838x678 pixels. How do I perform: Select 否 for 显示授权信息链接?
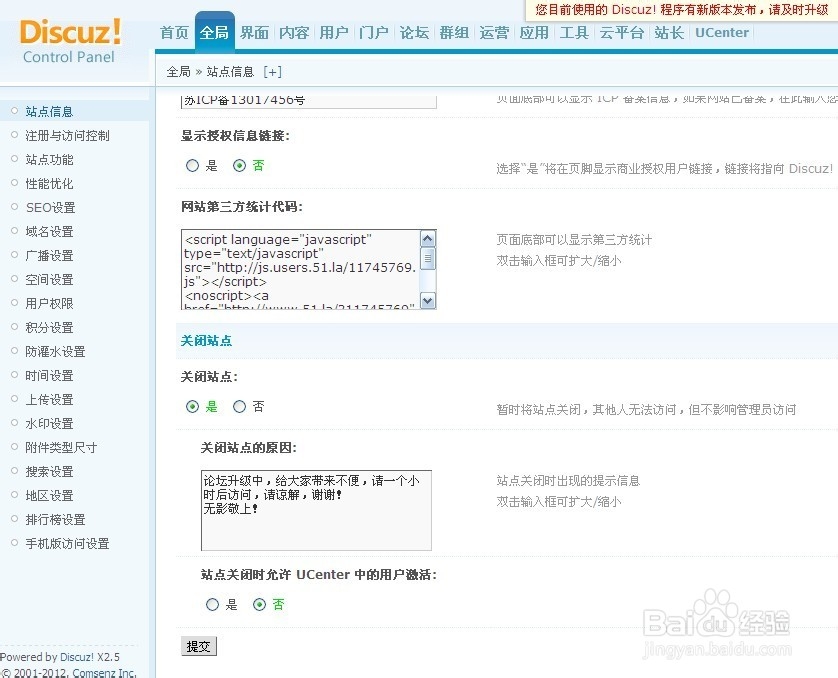tap(239, 166)
